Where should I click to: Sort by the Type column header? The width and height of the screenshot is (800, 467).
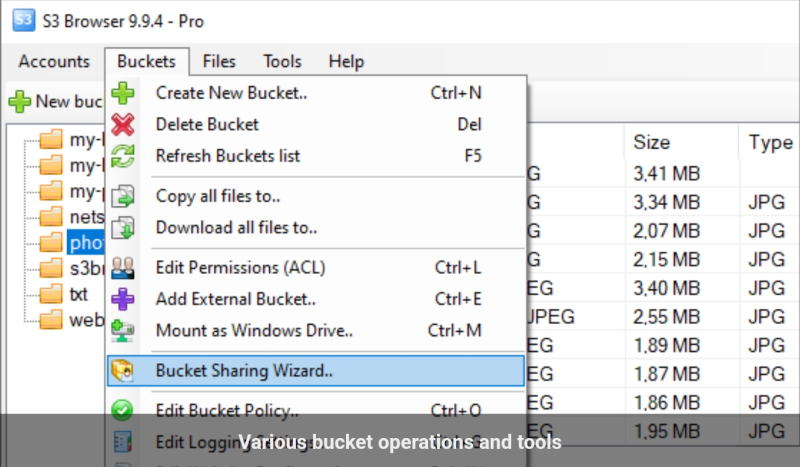(x=770, y=142)
